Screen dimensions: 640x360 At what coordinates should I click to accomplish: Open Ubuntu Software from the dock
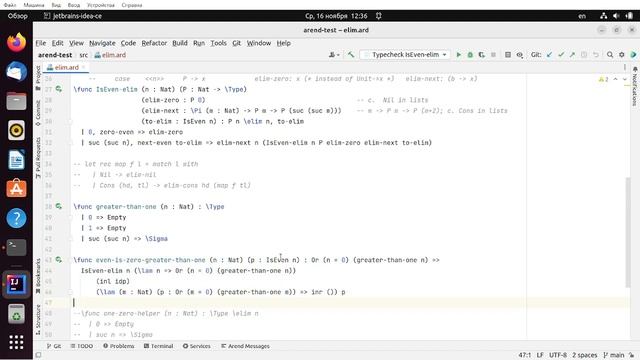coord(16,189)
